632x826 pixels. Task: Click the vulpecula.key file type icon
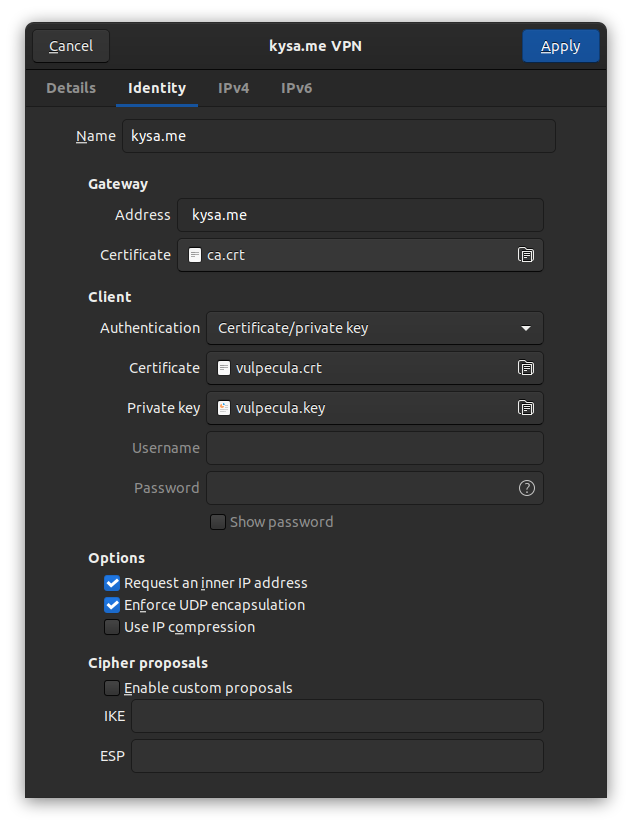pos(224,408)
